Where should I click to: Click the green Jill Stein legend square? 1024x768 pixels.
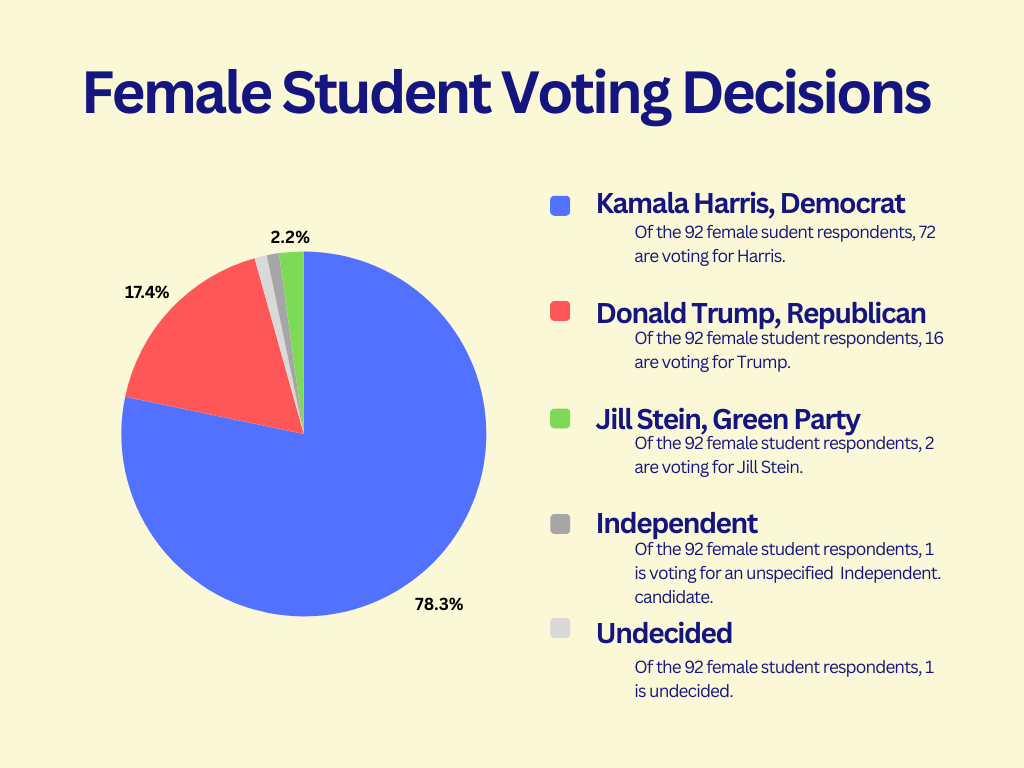560,419
